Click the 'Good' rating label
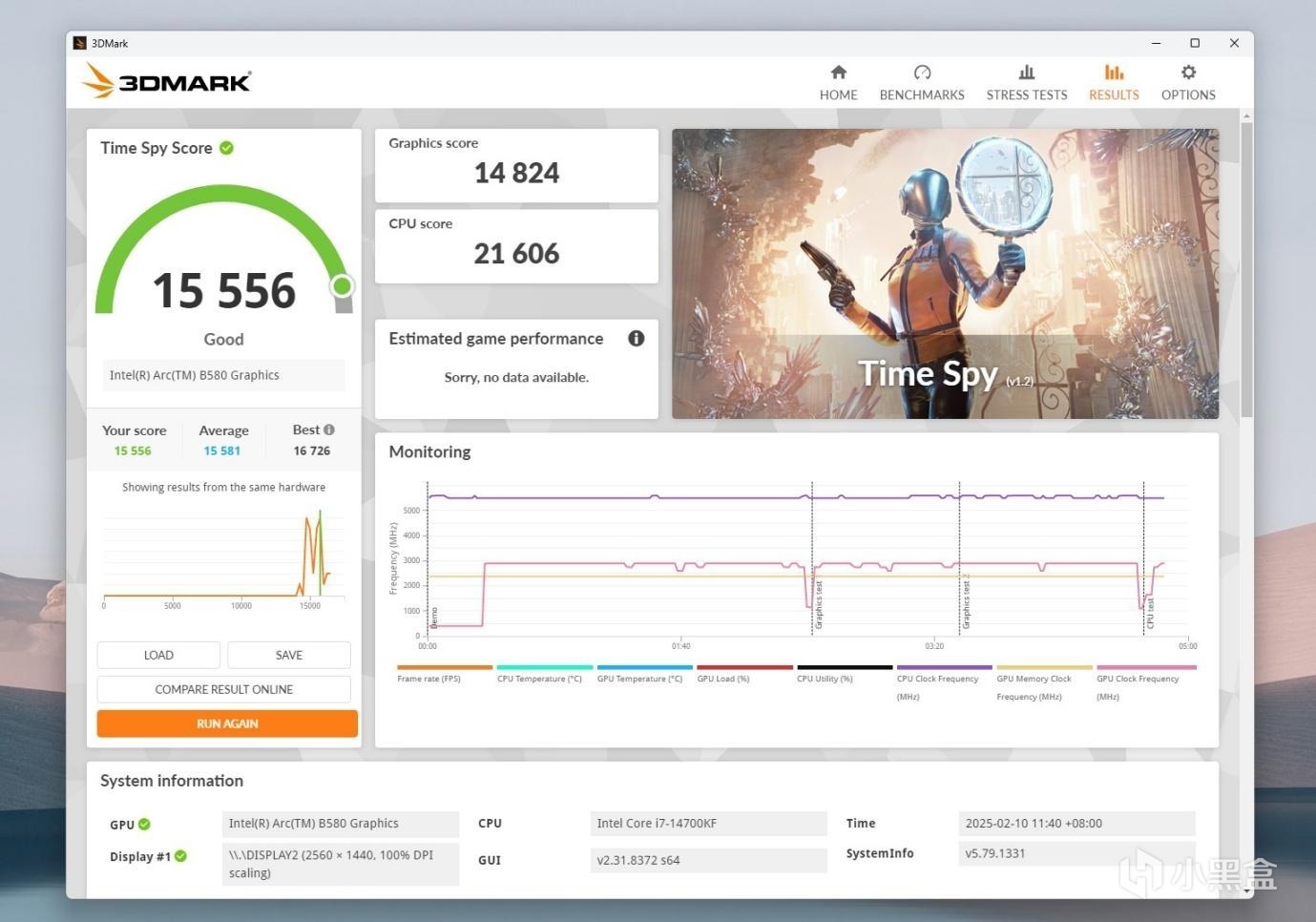1316x922 pixels. 223,339
